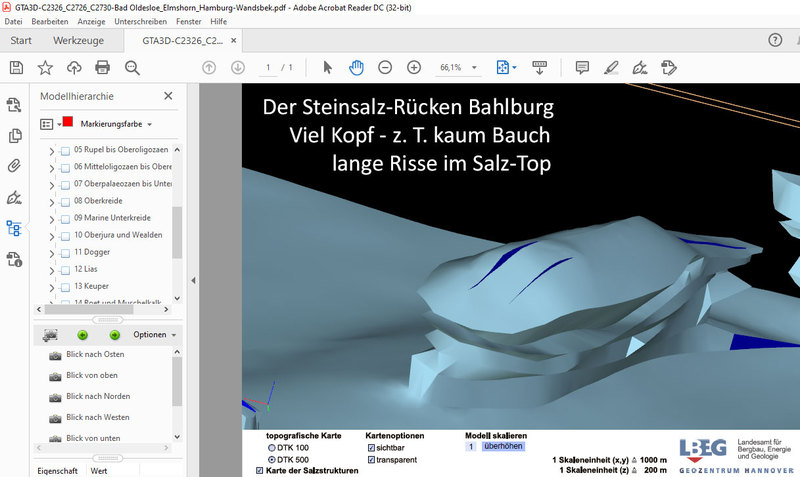Open the Attachments paperclip panel
The height and width of the screenshot is (477, 800).
14,166
